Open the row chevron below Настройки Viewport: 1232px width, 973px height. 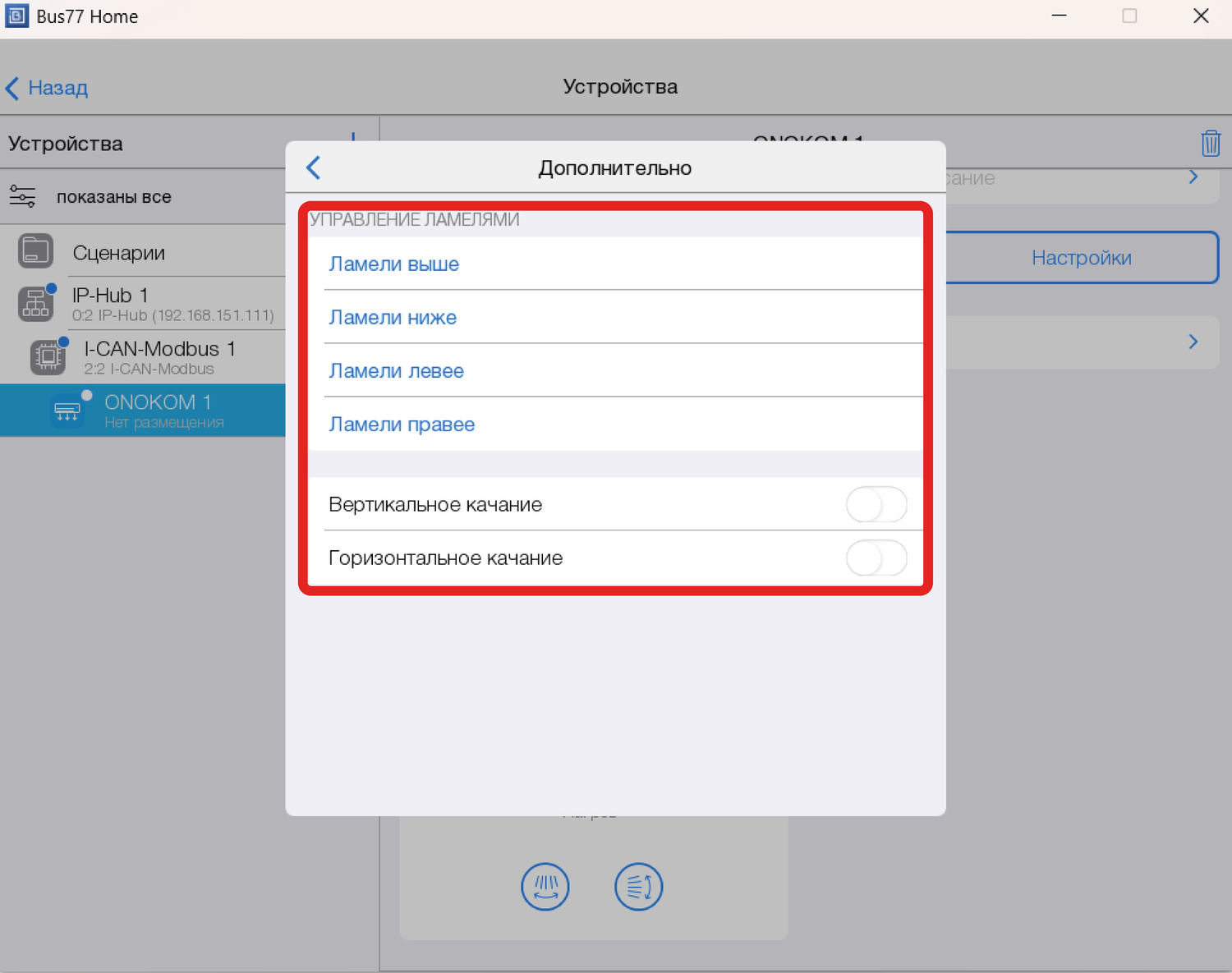click(x=1193, y=342)
